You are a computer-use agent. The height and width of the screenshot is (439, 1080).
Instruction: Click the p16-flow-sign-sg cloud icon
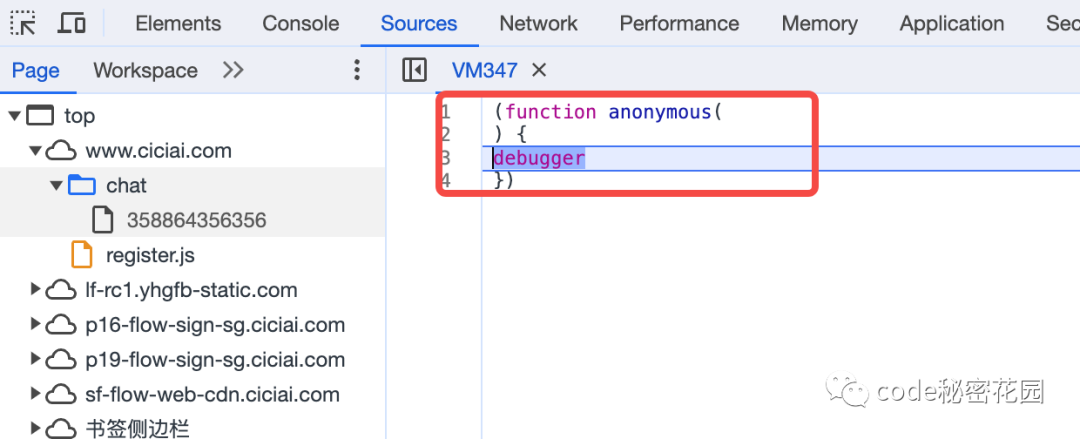point(61,325)
